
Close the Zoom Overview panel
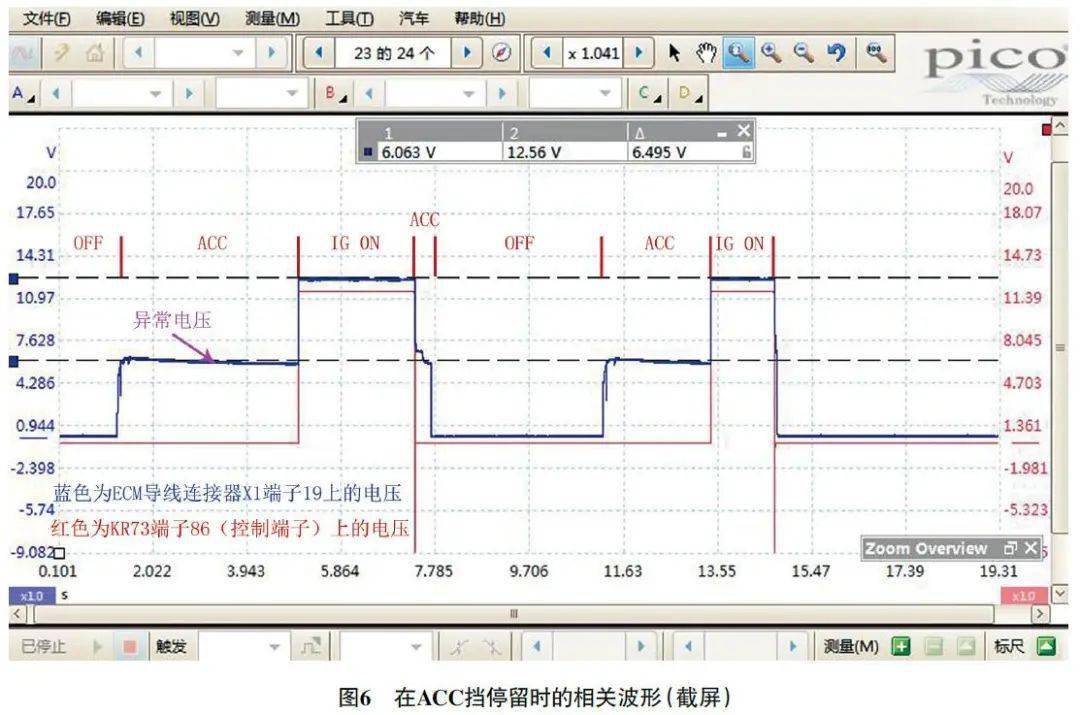1031,548
